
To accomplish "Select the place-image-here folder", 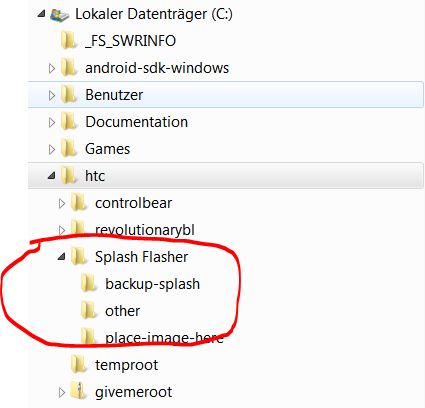I will click(164, 338).
